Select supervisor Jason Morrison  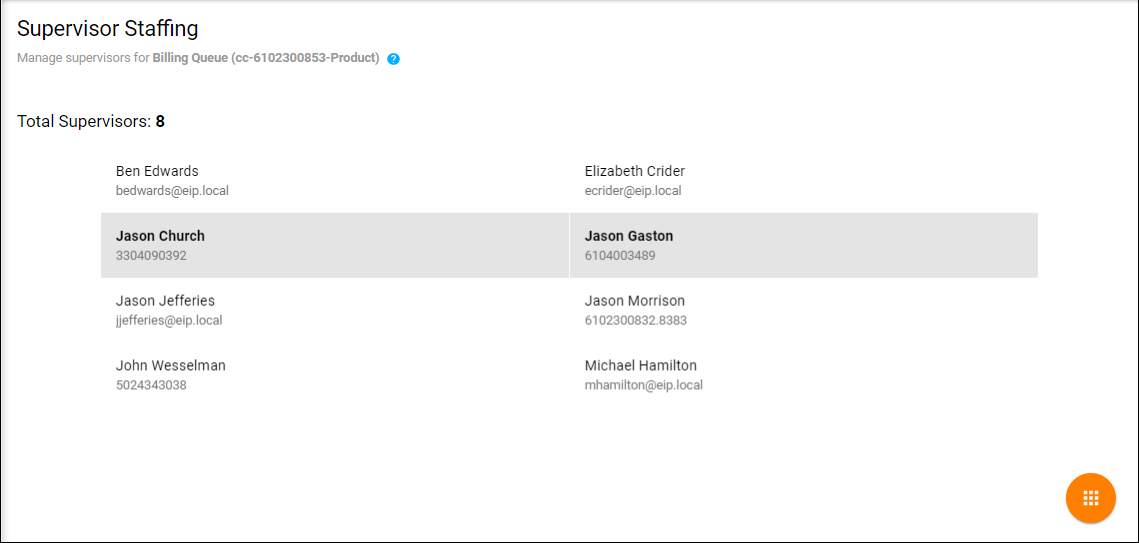click(635, 301)
